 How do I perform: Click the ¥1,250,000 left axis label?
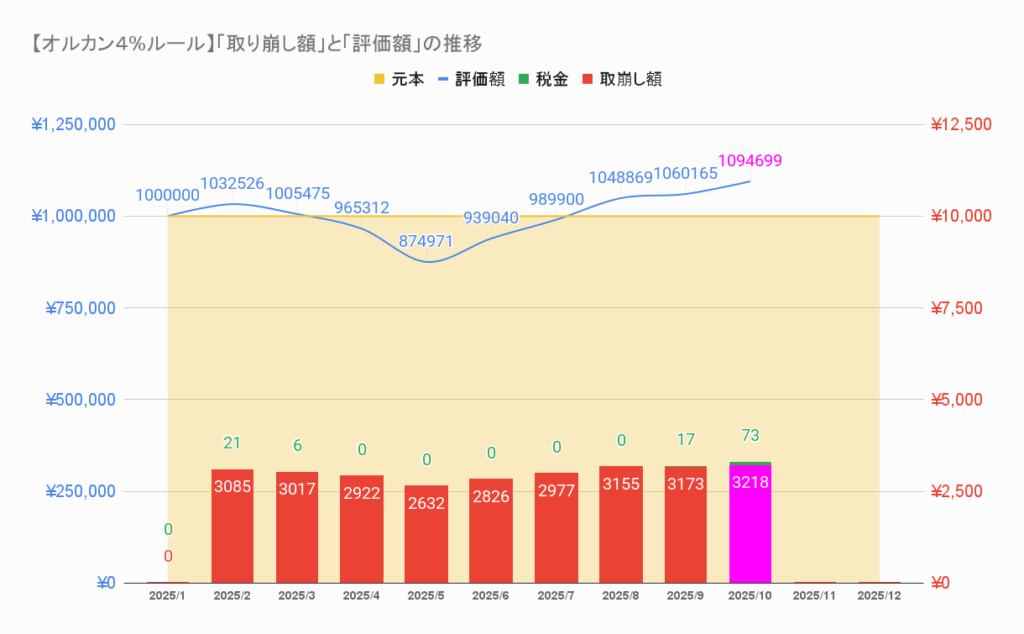tap(74, 125)
